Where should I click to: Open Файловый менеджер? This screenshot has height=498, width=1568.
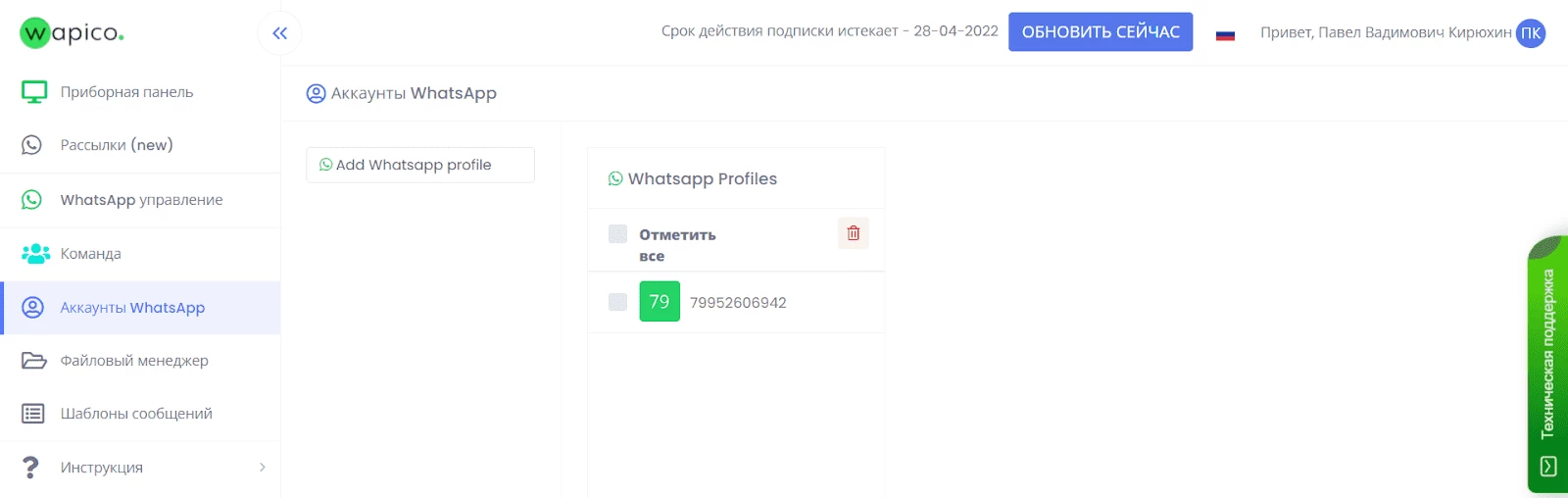140,361
